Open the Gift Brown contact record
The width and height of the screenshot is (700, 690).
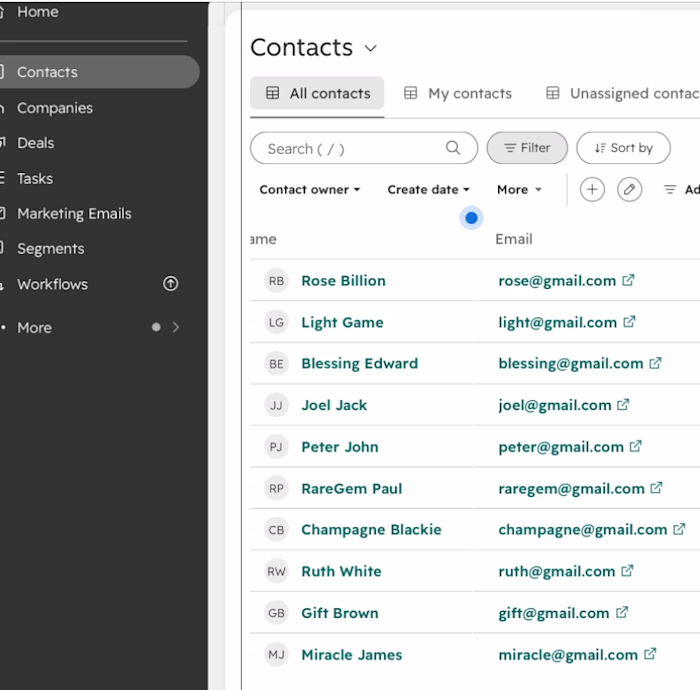tap(340, 613)
